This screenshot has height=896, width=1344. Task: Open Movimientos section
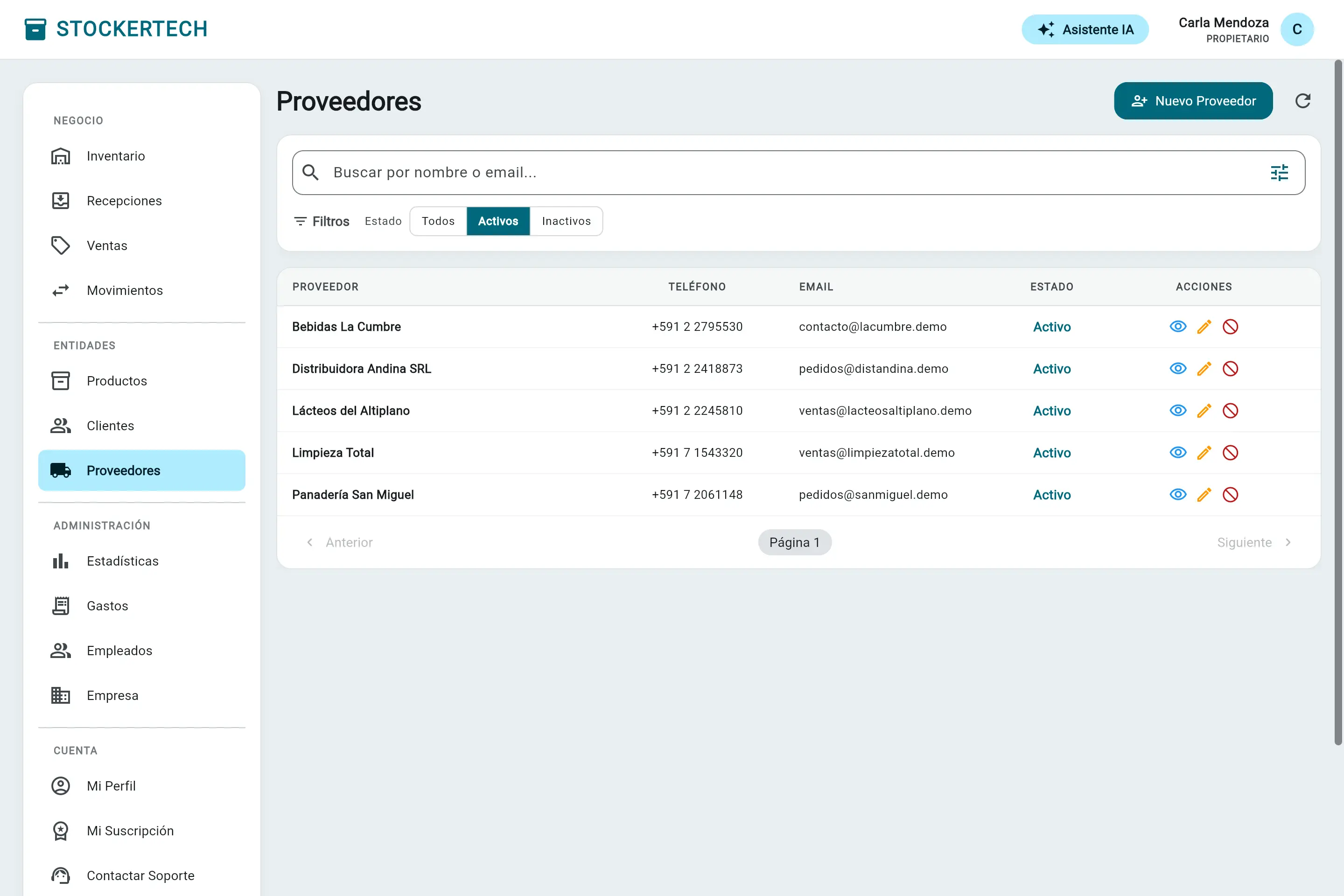[142, 290]
